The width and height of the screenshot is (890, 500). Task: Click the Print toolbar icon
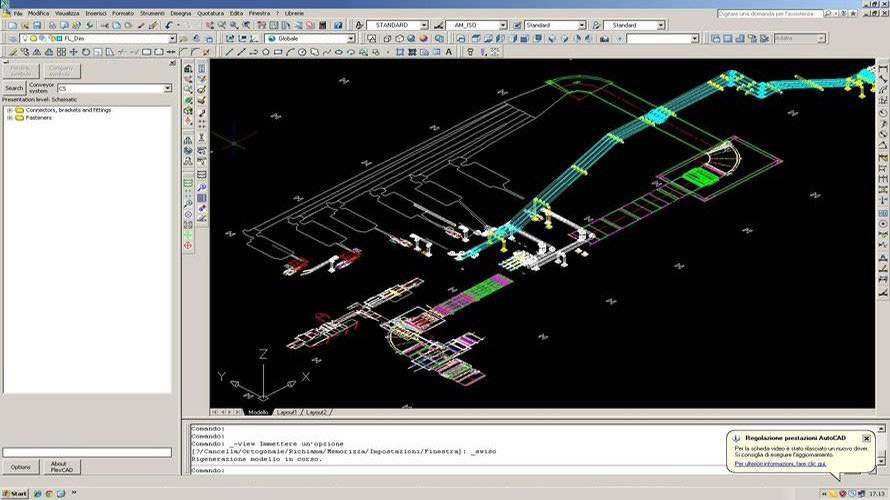tap(52, 25)
